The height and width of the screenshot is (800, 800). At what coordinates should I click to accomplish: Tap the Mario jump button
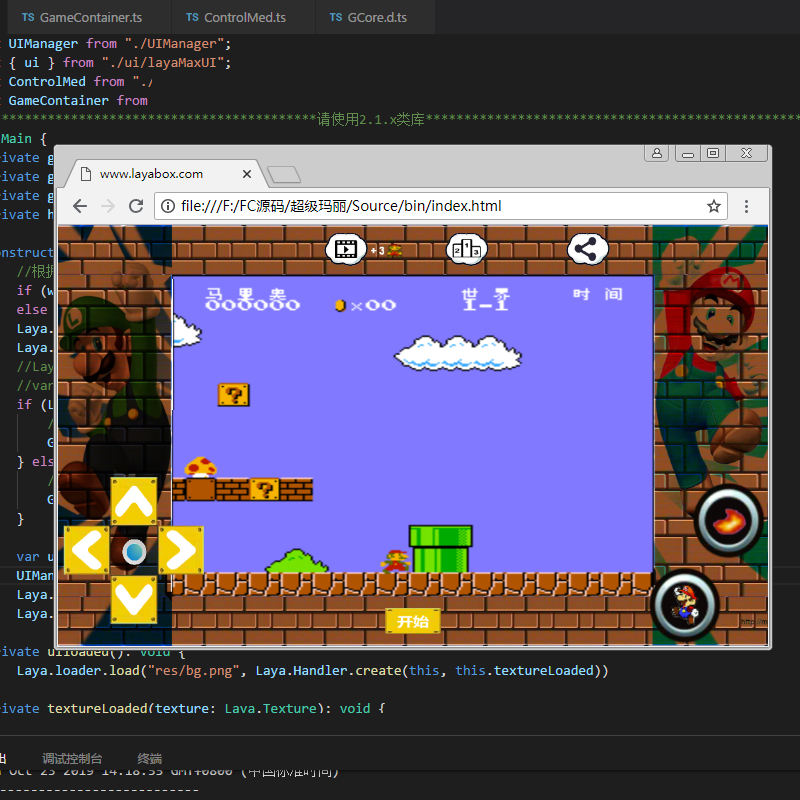point(685,603)
